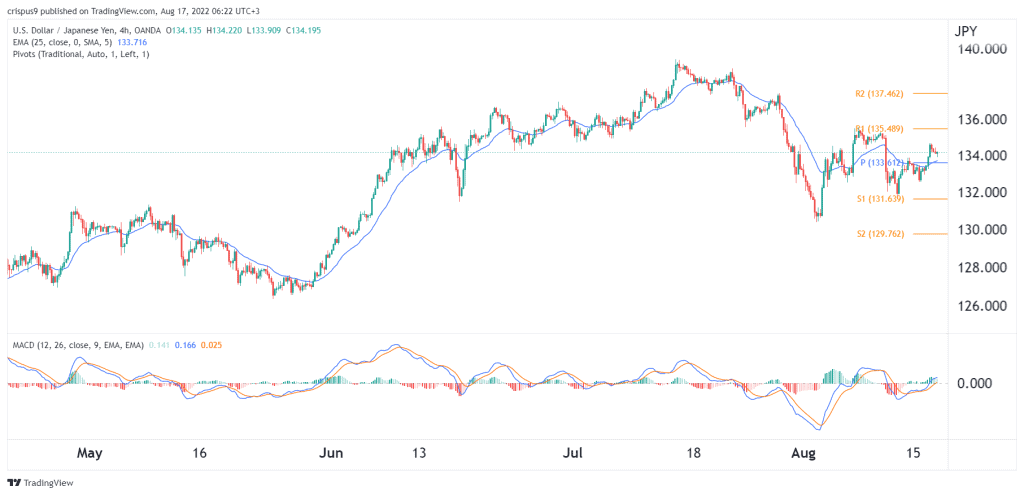Screen dimensions: 1024x495
Task: Click the 16 date label after May
Action: [200, 453]
